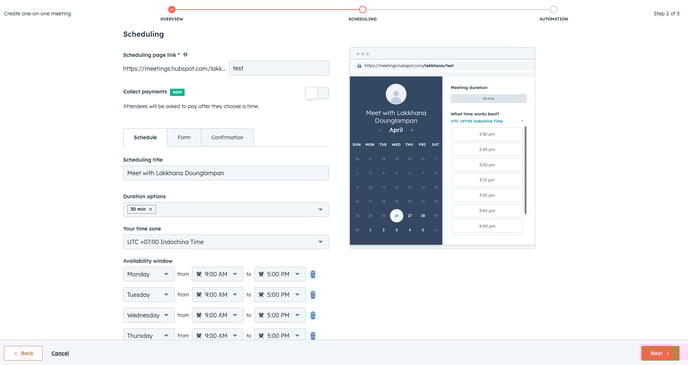
Task: Toggle the Collect payments switch
Action: [x=317, y=93]
